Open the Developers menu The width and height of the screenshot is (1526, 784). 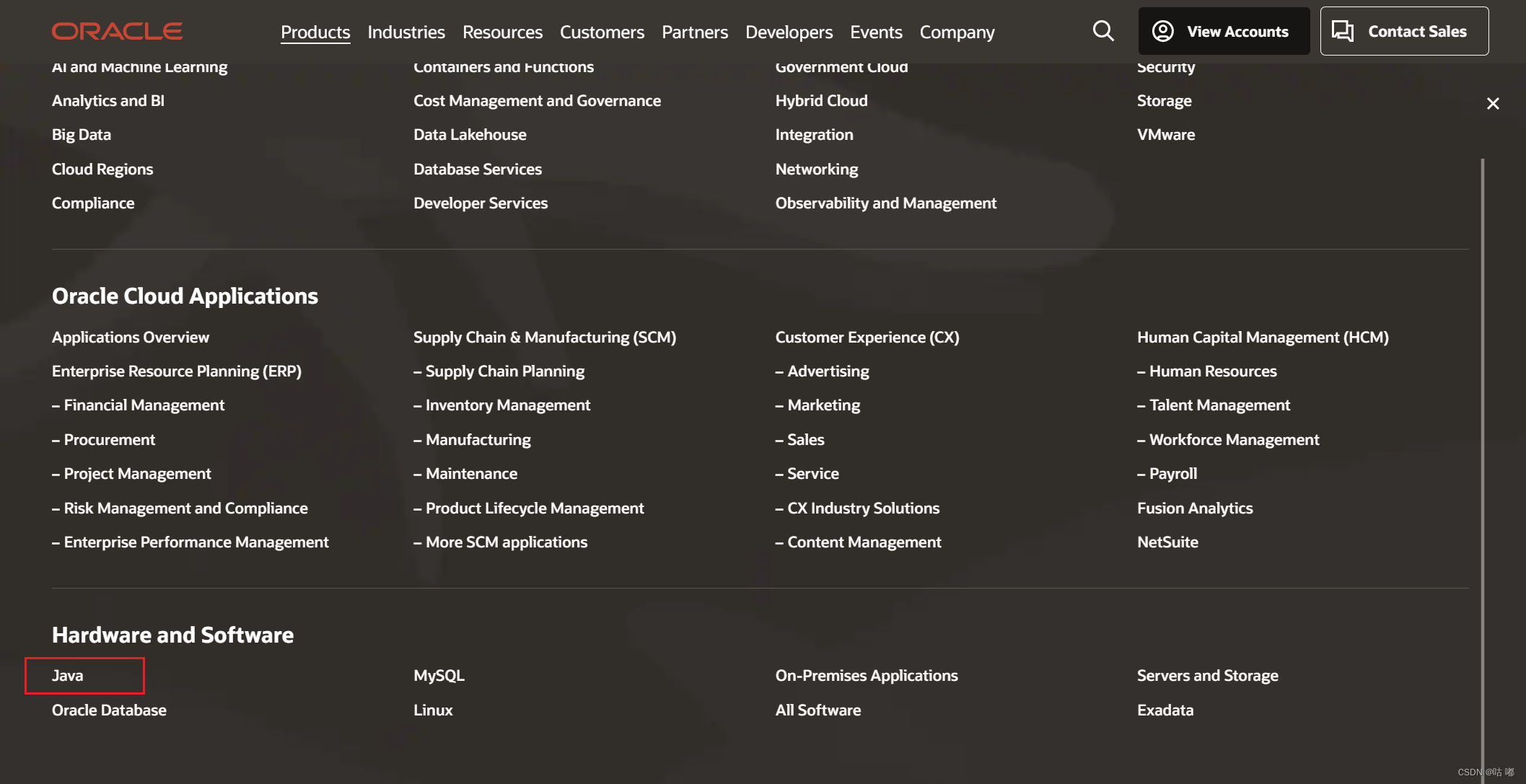tap(789, 32)
